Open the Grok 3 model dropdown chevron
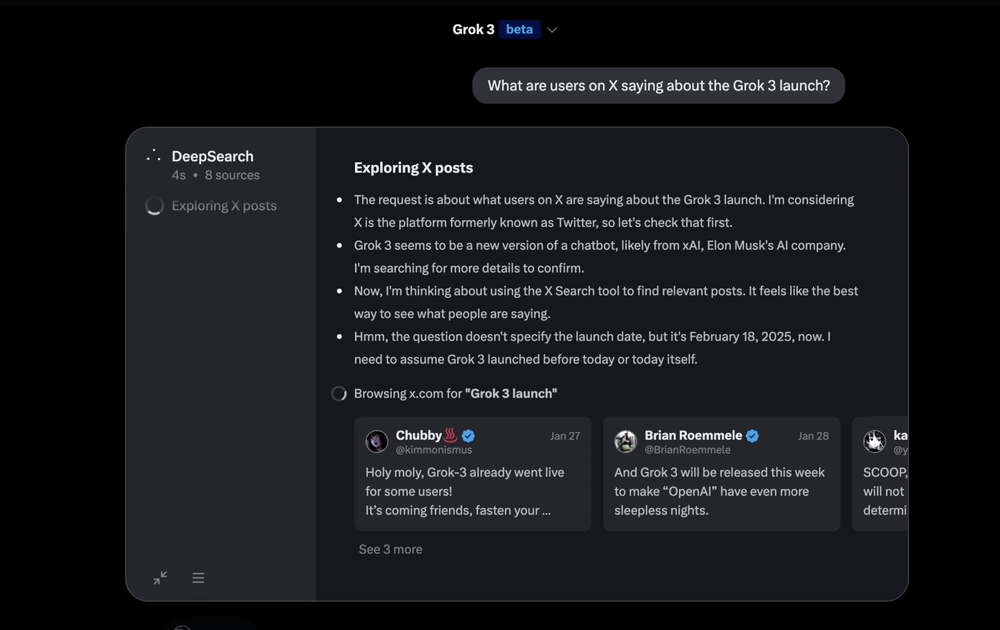 point(552,30)
